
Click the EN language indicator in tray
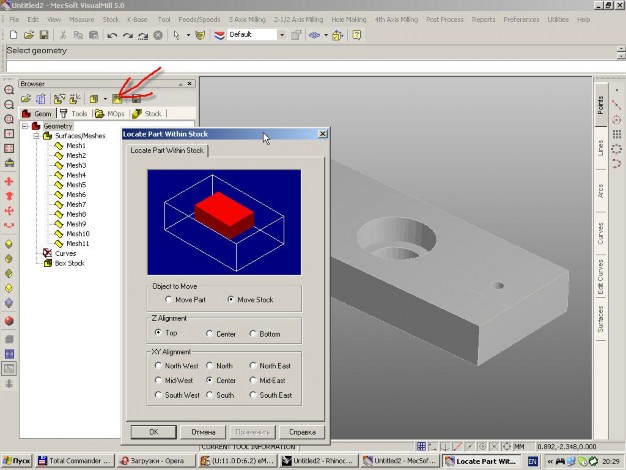click(x=533, y=461)
